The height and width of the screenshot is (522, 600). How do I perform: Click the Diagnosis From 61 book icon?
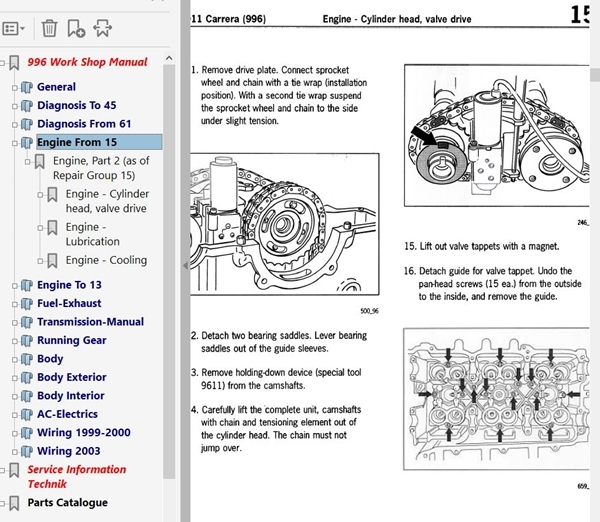26,124
